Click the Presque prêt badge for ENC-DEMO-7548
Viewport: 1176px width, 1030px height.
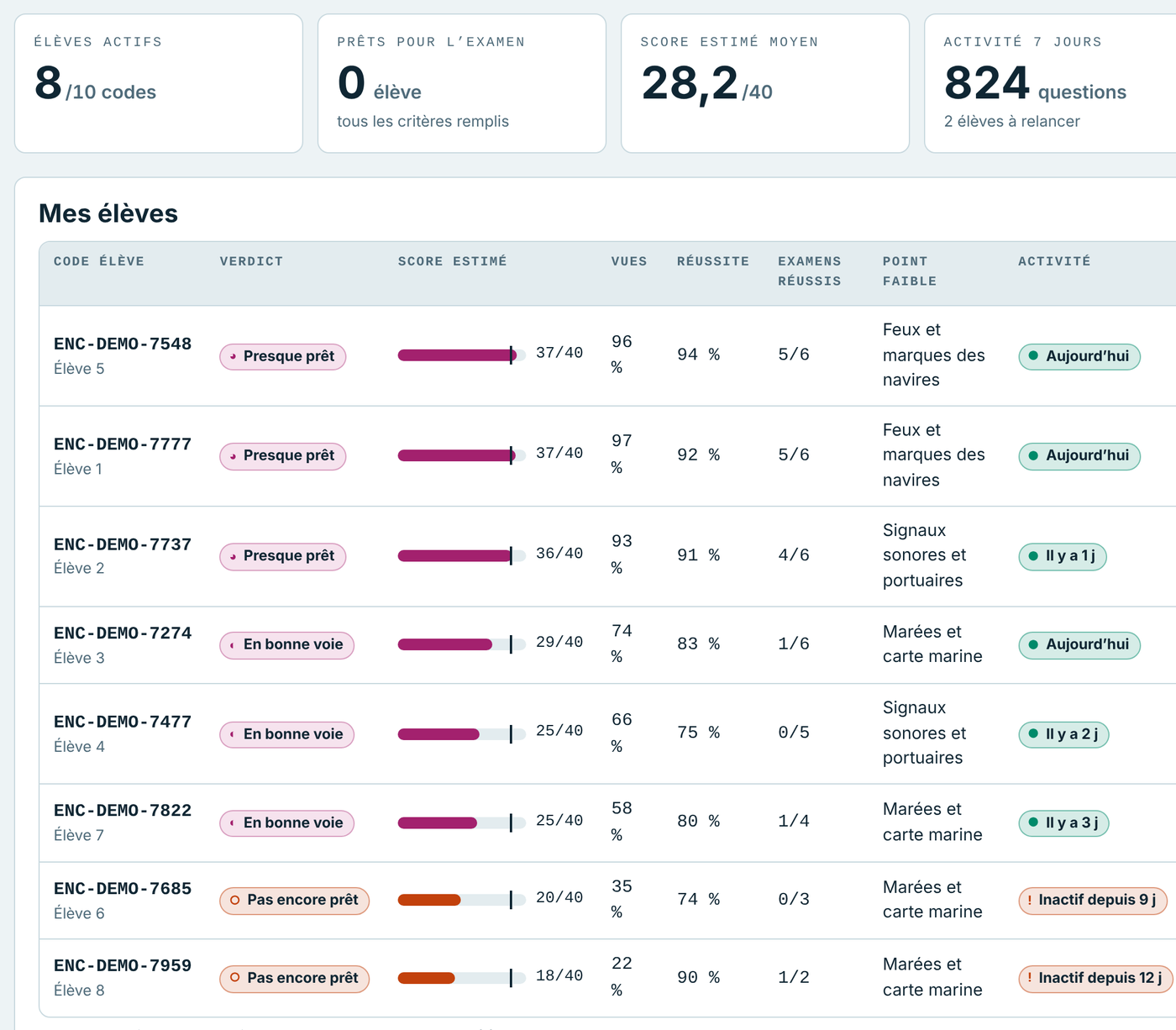(283, 356)
